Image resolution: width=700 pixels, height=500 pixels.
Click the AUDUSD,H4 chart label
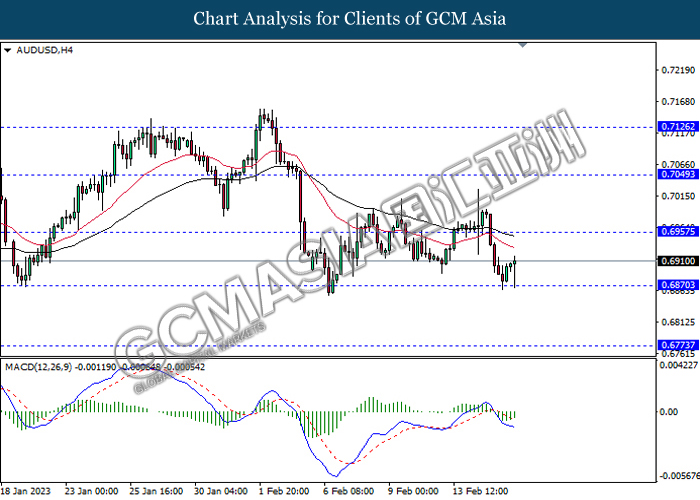[44, 50]
